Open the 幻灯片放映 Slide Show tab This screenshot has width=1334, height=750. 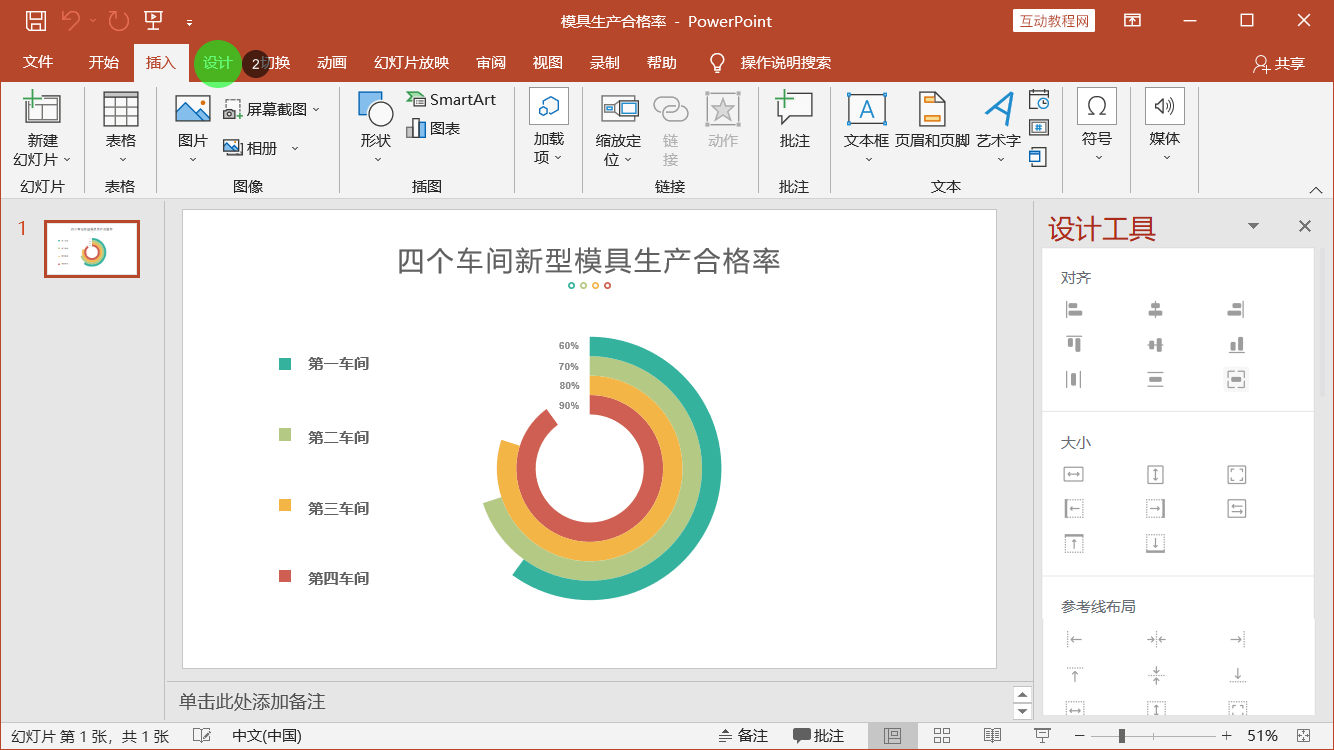point(412,62)
